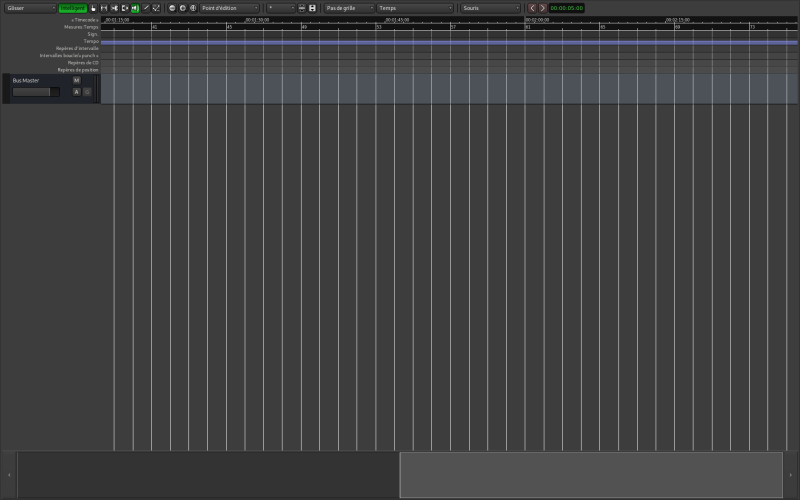Select the Stretch/shrink regions tool
800x500 pixels.
124,8
